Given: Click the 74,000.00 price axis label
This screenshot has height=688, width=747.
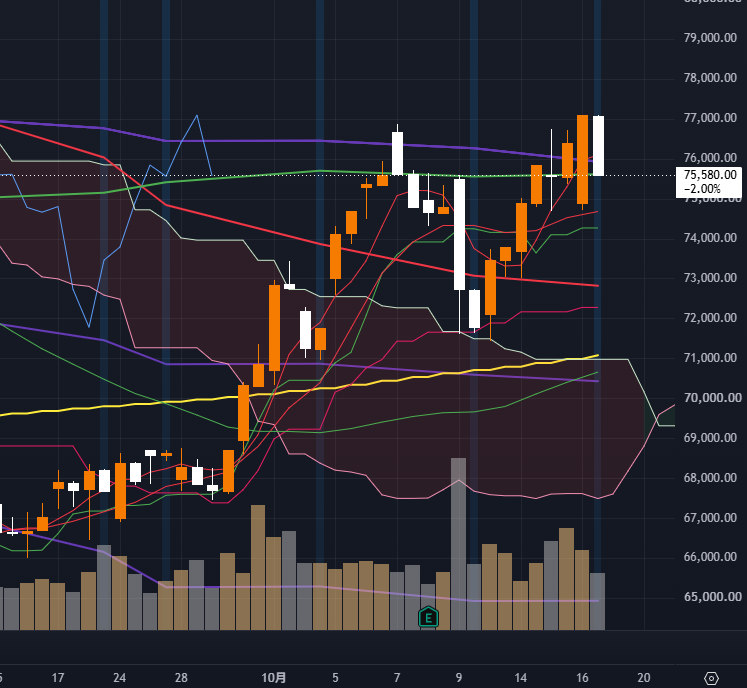Looking at the screenshot, I should click(710, 238).
